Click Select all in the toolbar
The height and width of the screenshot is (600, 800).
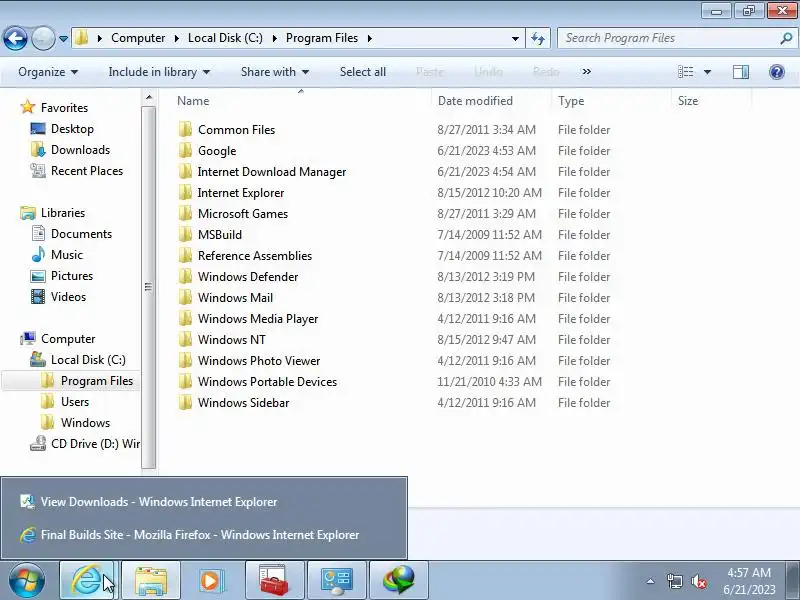363,72
